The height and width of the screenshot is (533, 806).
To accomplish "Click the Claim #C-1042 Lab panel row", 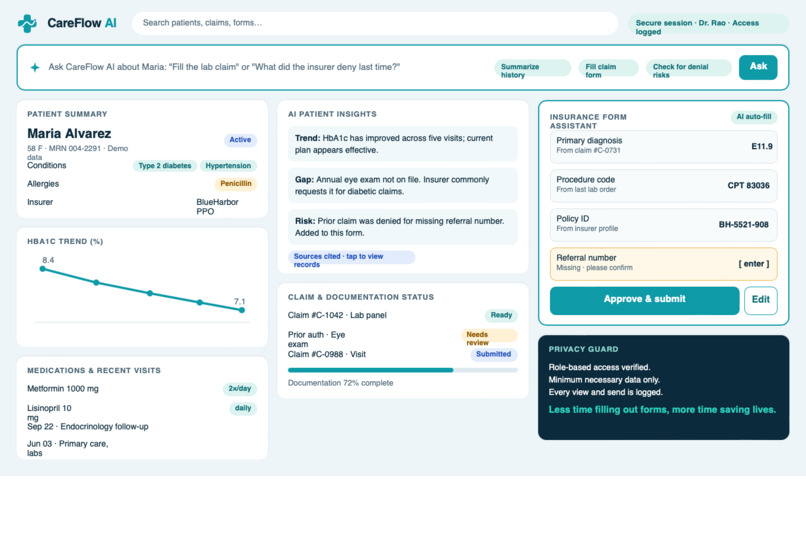I will click(x=402, y=315).
